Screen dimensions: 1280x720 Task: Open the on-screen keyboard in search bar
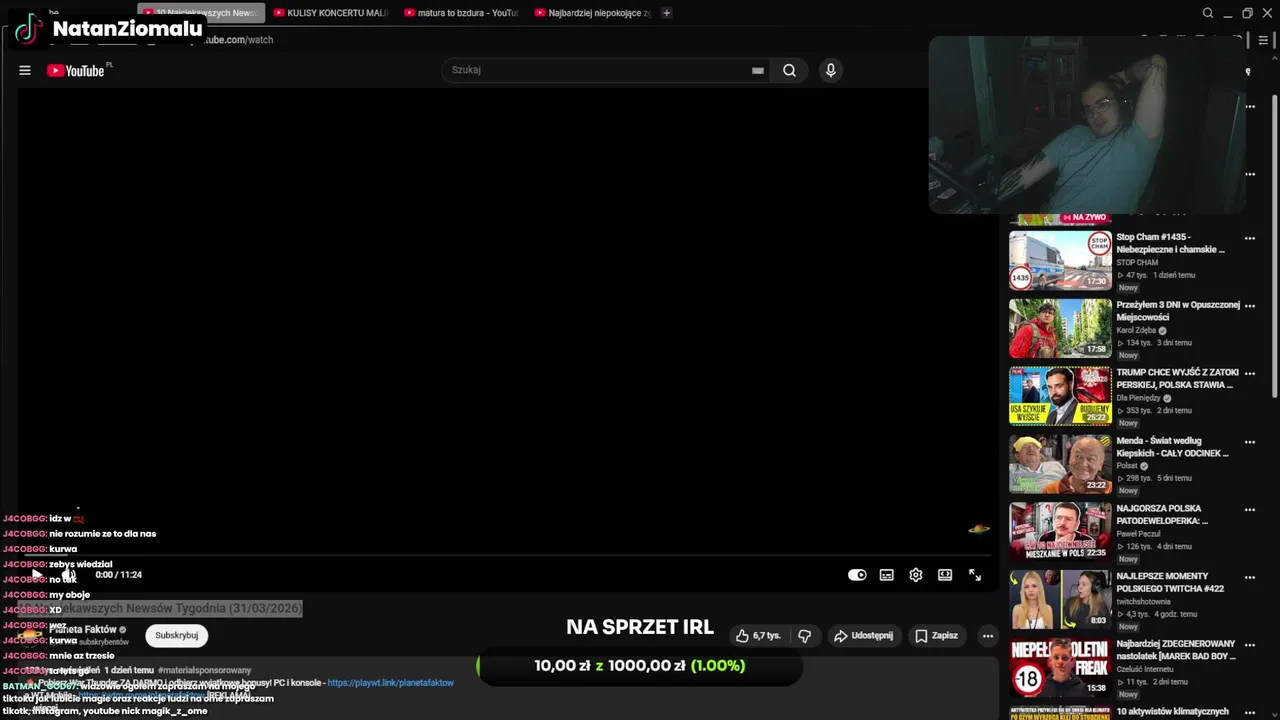click(758, 70)
